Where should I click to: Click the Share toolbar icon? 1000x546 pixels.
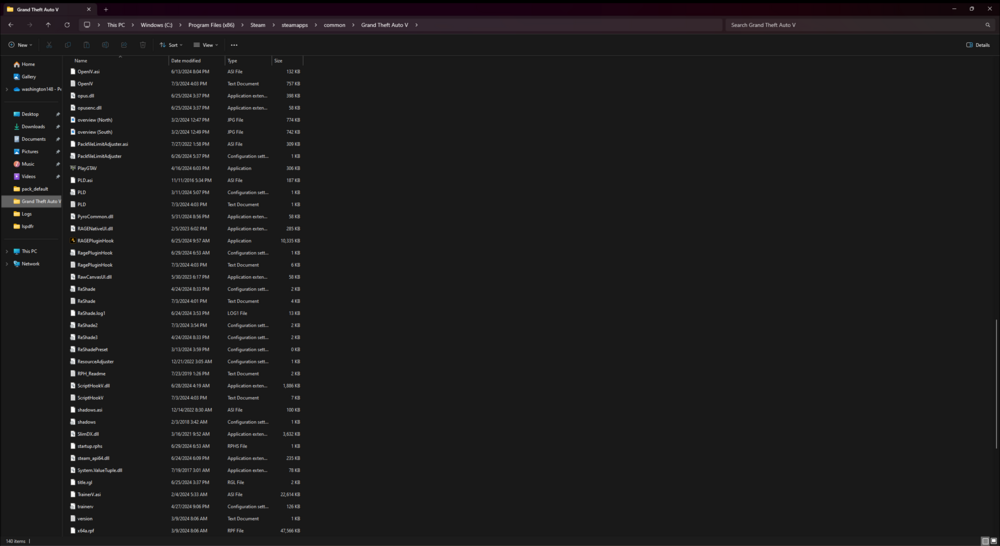[124, 45]
